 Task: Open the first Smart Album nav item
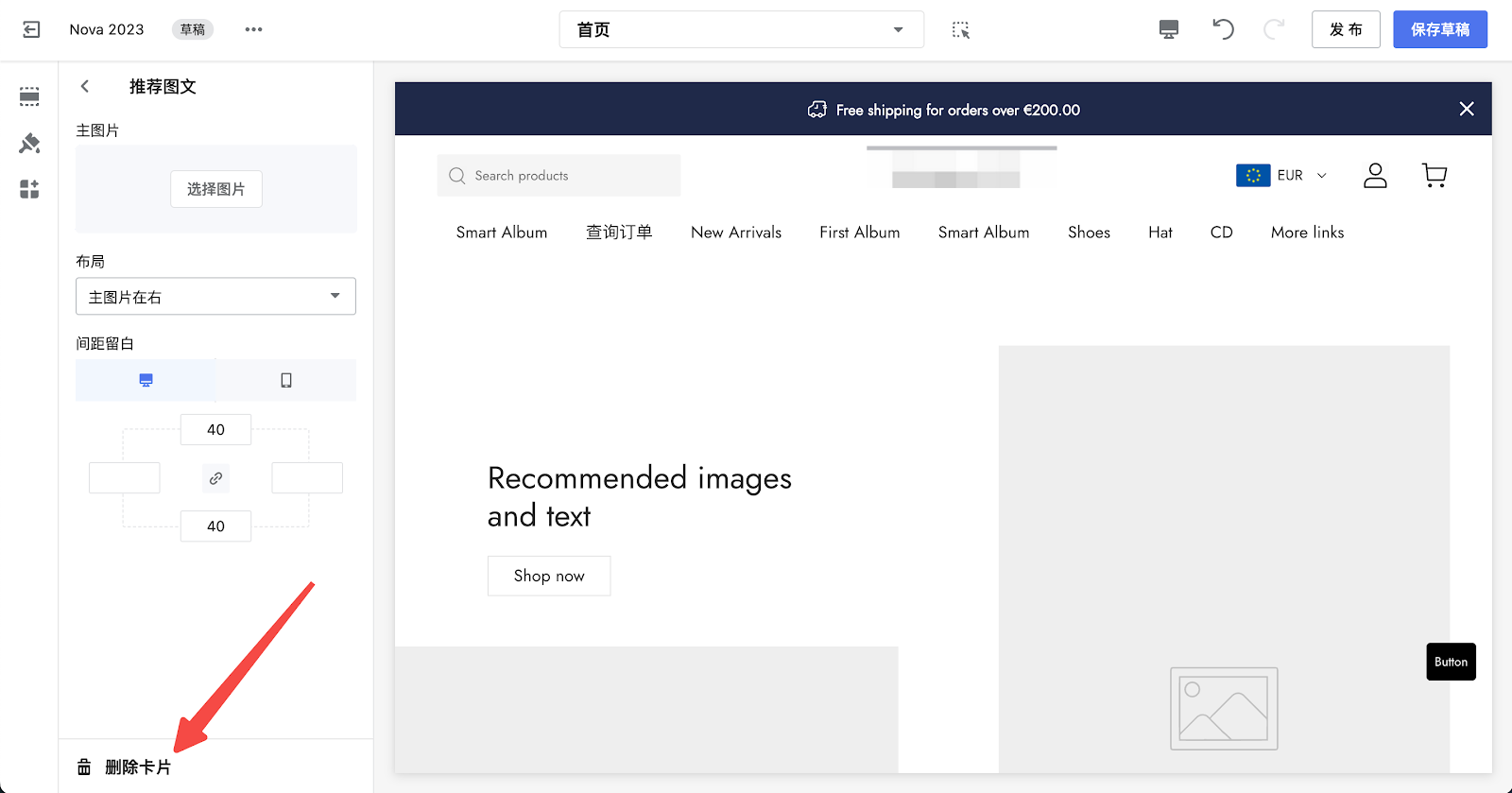tap(502, 233)
